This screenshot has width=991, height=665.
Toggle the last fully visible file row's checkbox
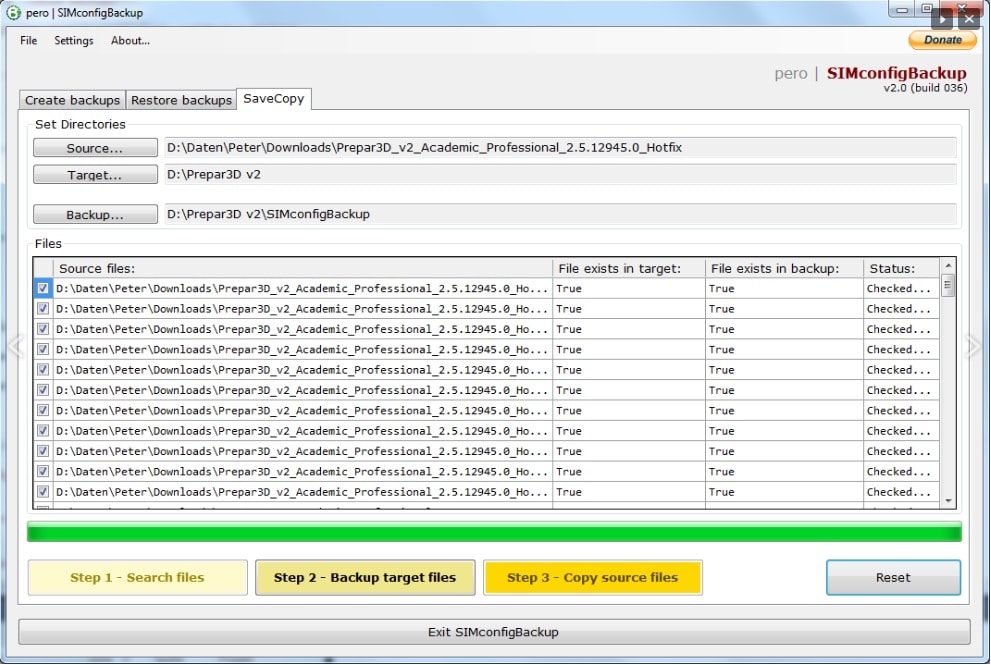point(43,492)
